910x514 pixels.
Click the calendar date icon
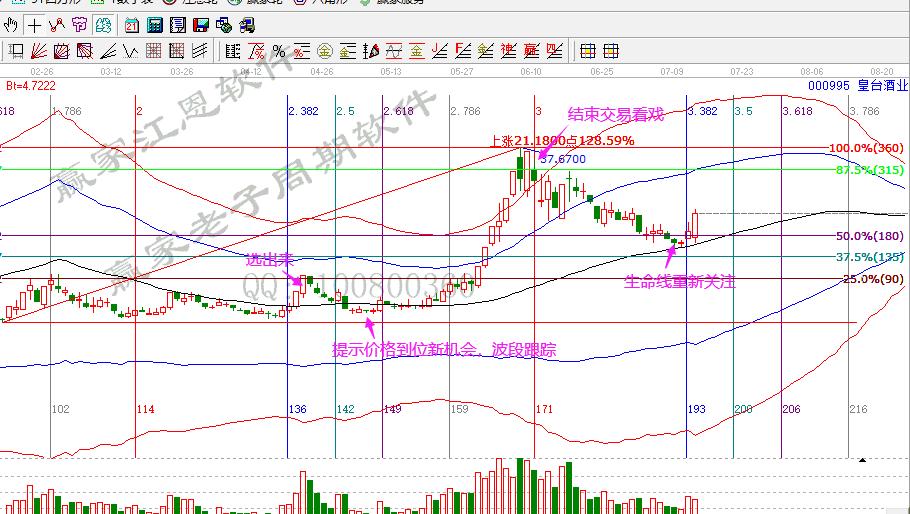[131, 25]
